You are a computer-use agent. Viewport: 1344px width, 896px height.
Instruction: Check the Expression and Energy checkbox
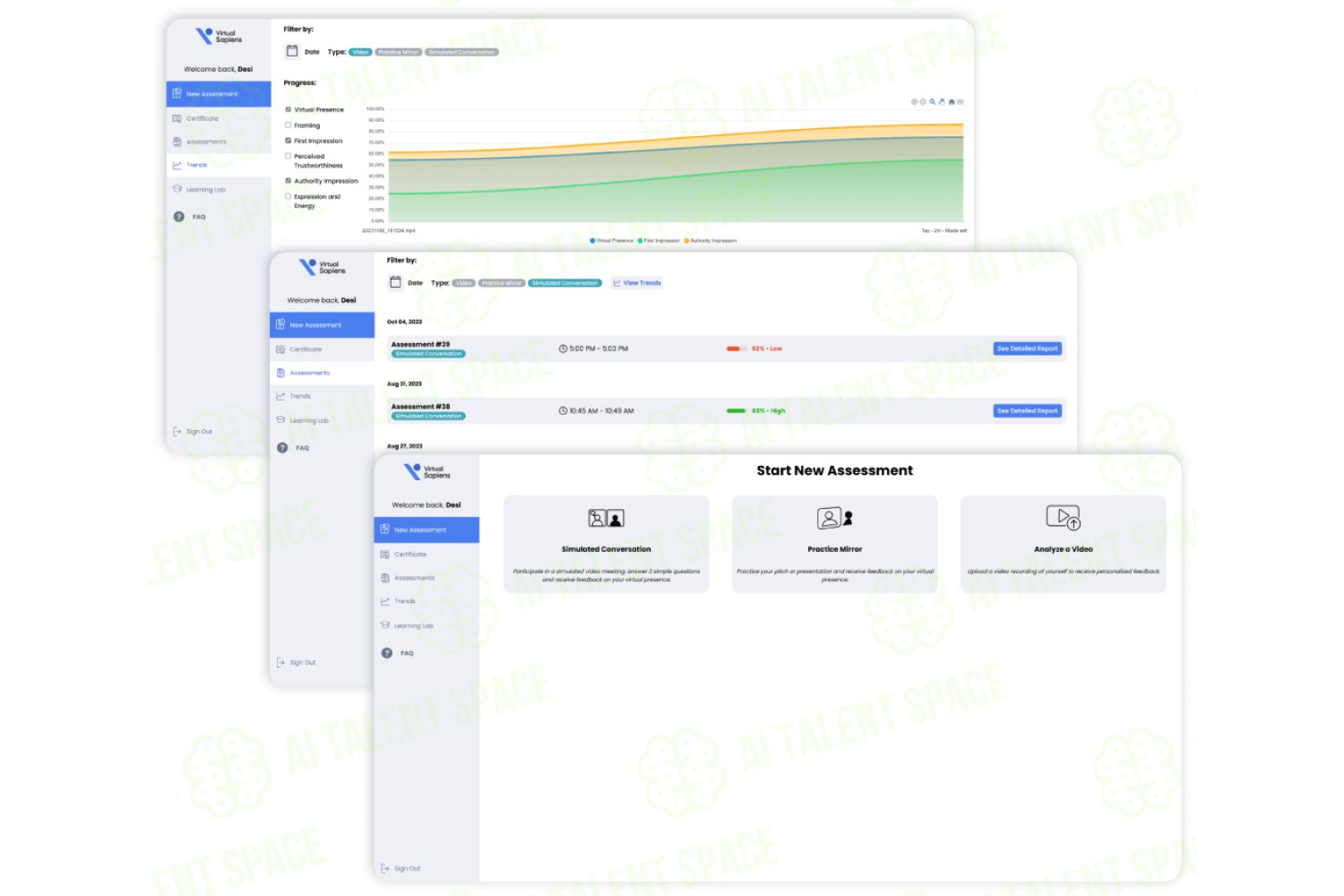tap(289, 196)
